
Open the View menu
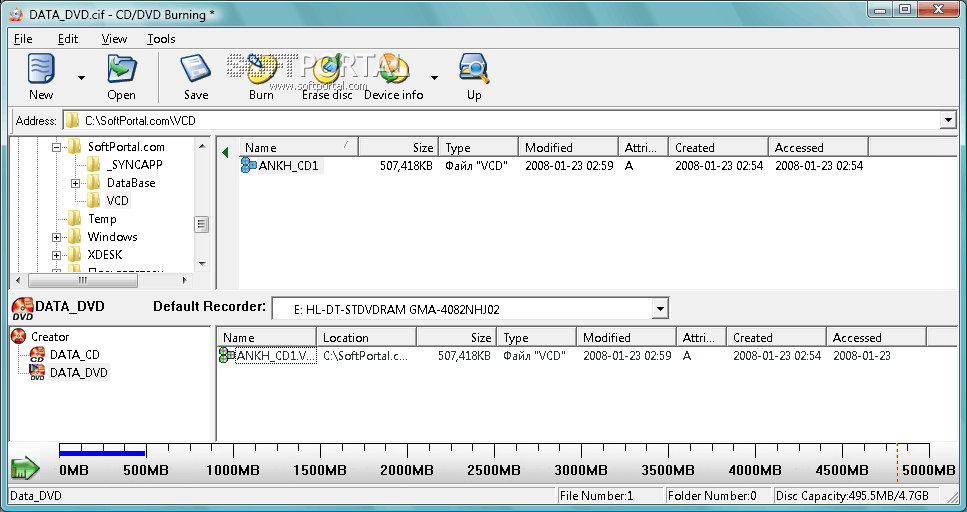coord(114,39)
